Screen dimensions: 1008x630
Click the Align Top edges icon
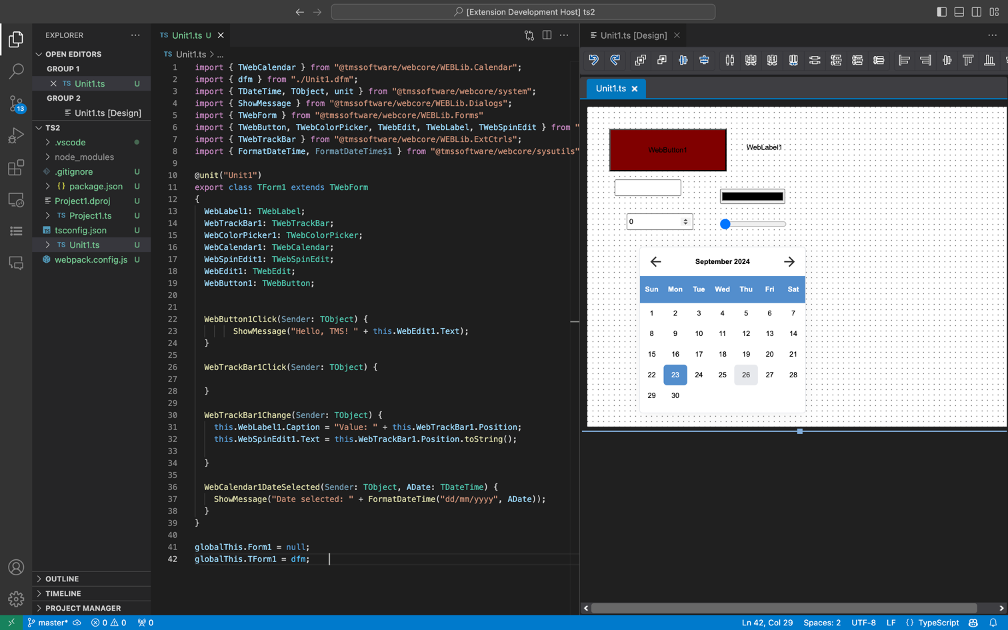pos(968,60)
